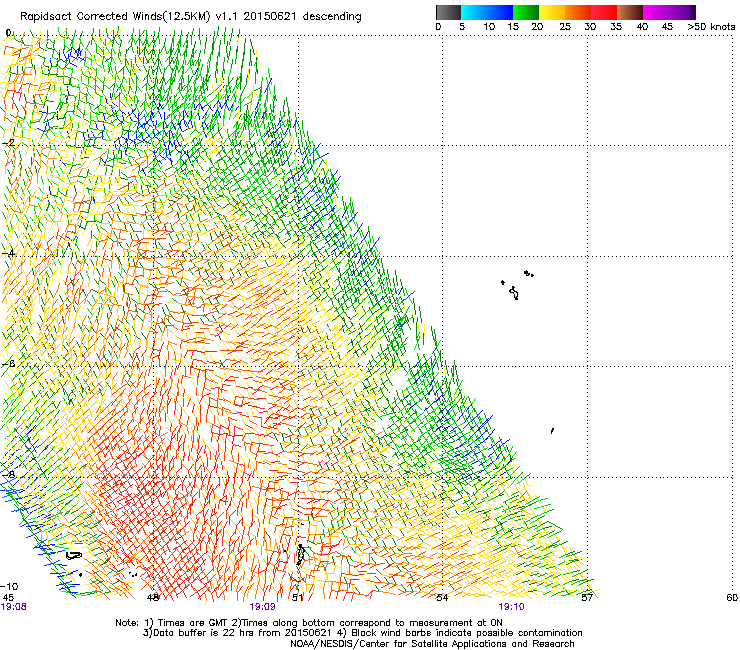Screen dimensions: 740x650
Task: Click the '35' label under the color bar
Action: click(x=616, y=27)
